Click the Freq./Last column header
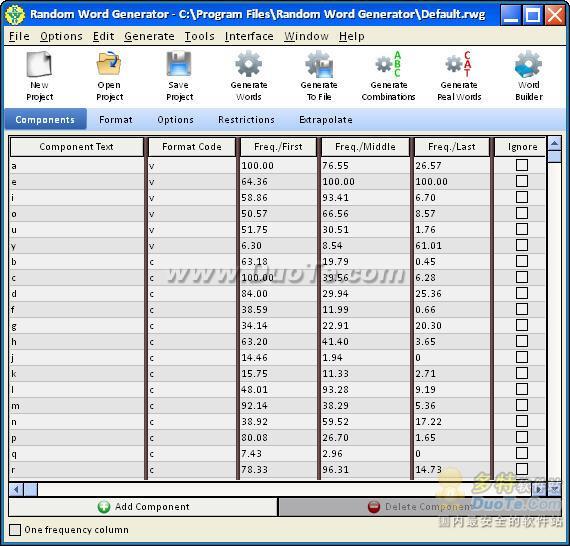The width and height of the screenshot is (570, 546). 451,147
